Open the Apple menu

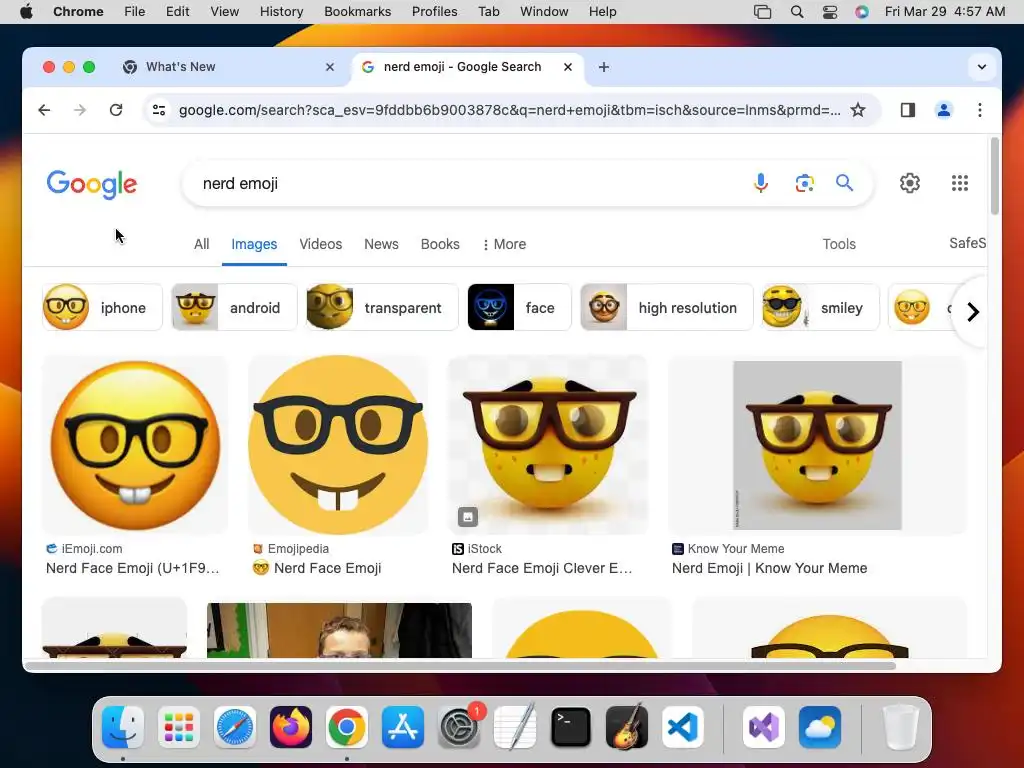[26, 12]
